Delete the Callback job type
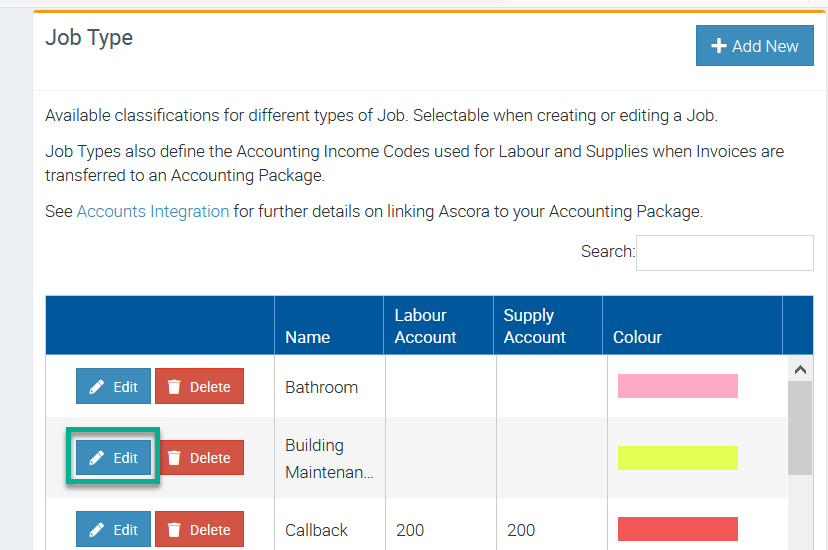828x550 pixels. [x=199, y=530]
